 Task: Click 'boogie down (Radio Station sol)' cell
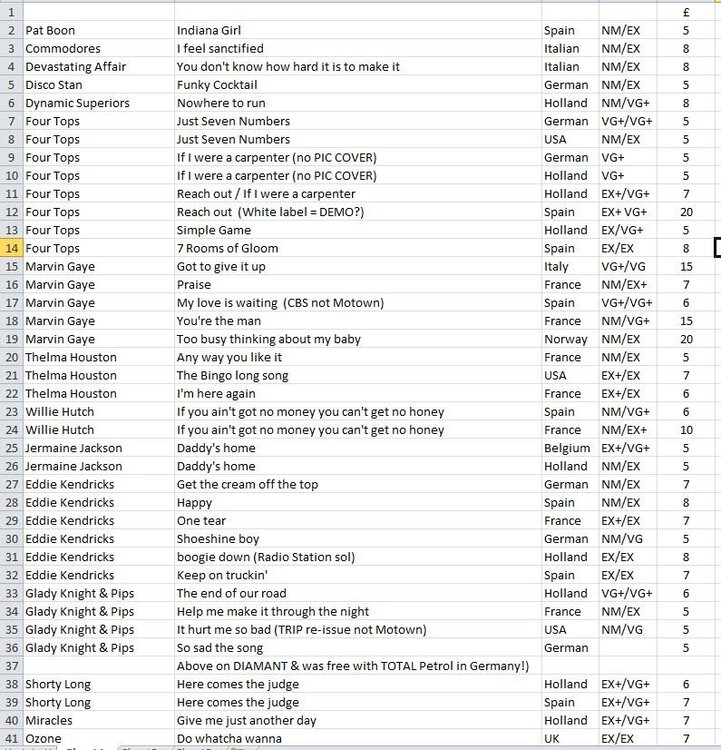tap(358, 557)
